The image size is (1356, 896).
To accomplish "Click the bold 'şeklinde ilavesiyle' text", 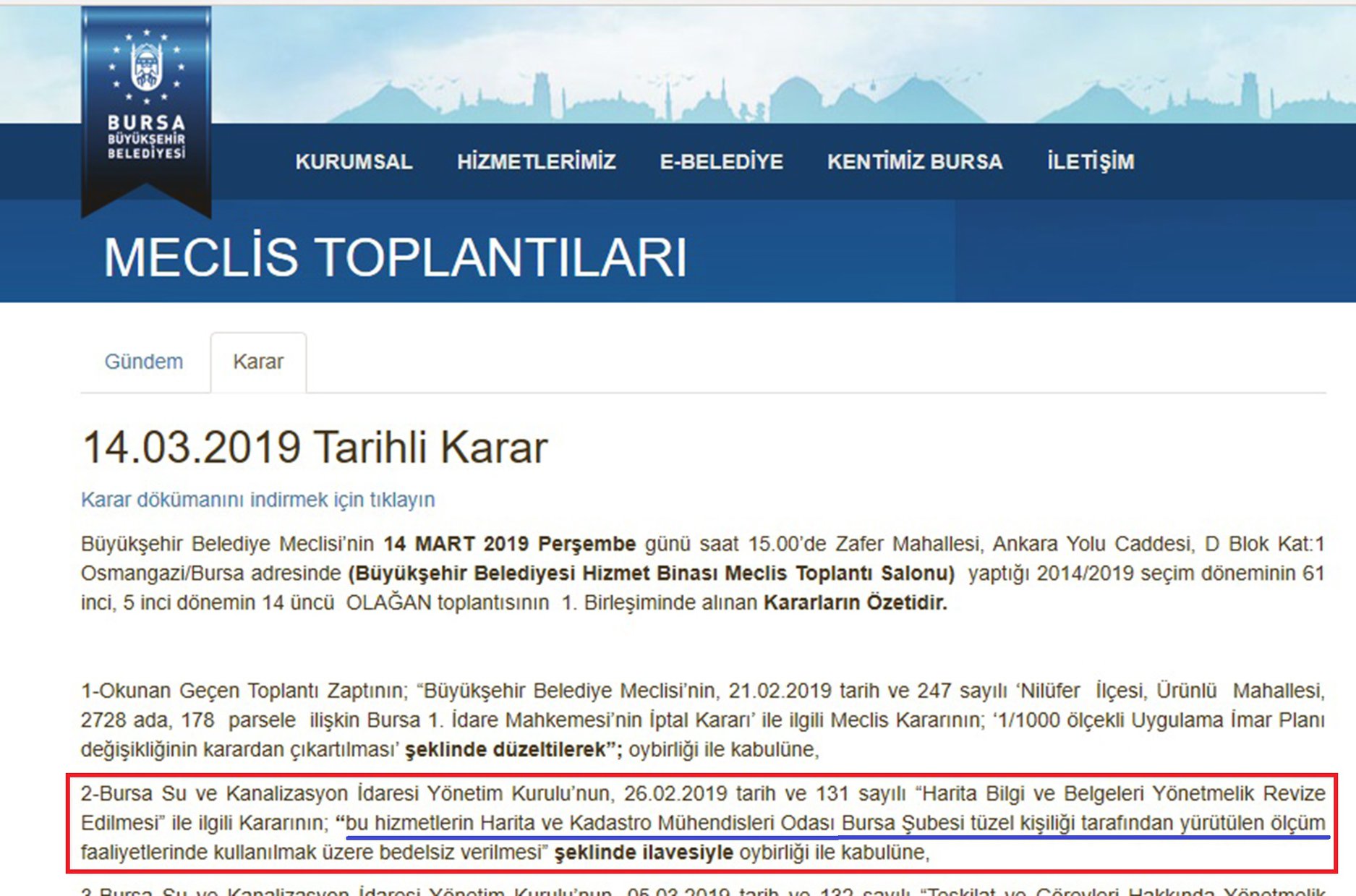I will [x=644, y=853].
